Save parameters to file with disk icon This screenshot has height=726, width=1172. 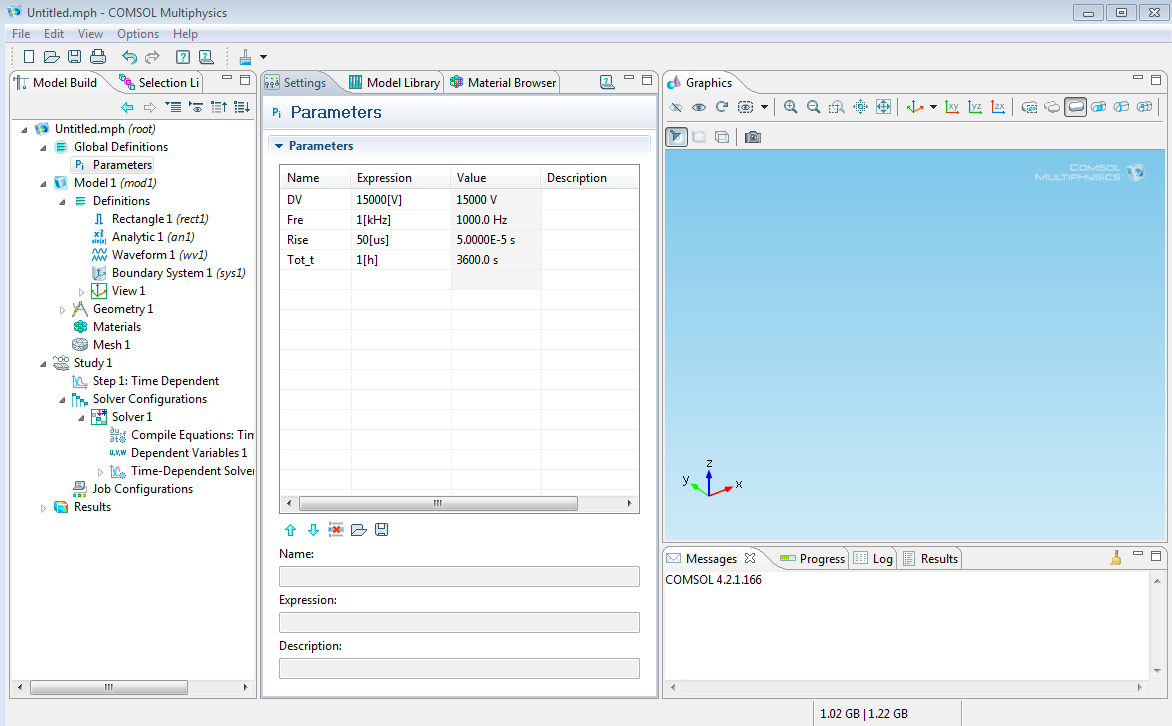click(x=381, y=530)
